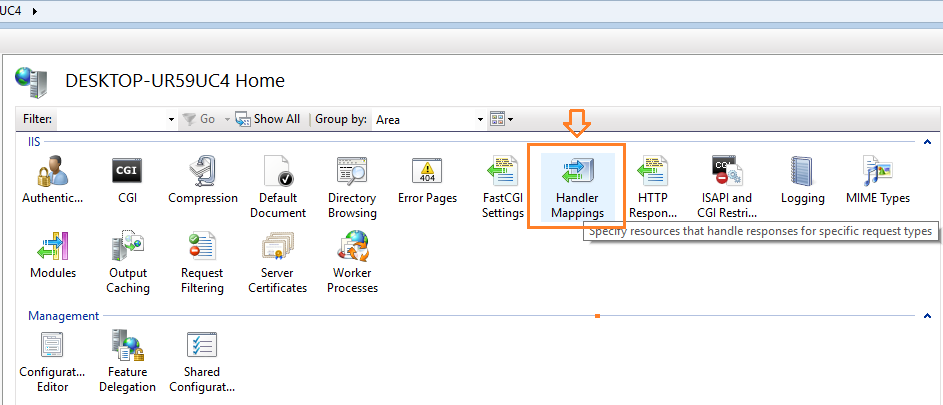Open the Group by Area dropdown

coord(480,119)
